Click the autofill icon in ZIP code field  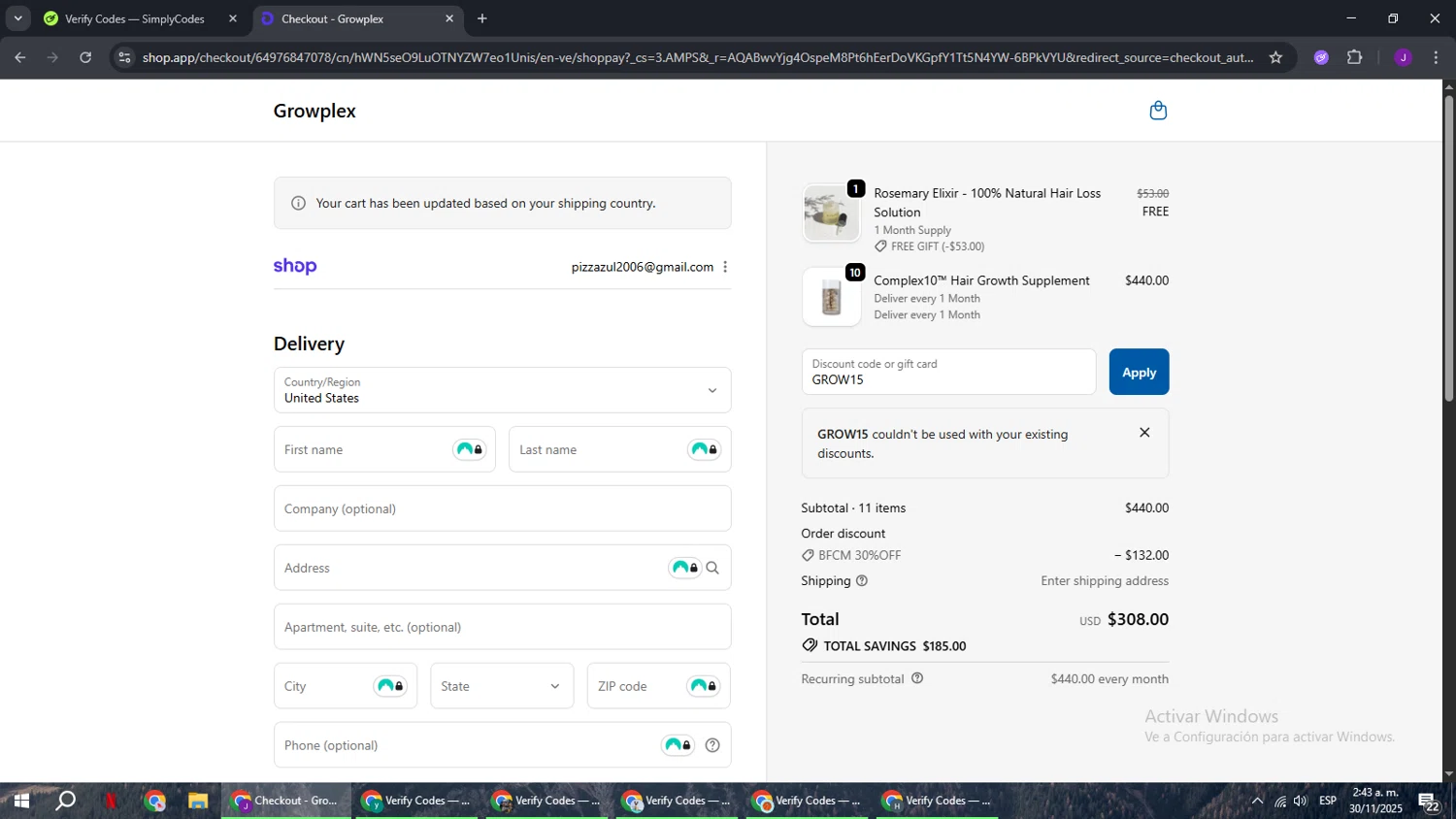click(704, 686)
